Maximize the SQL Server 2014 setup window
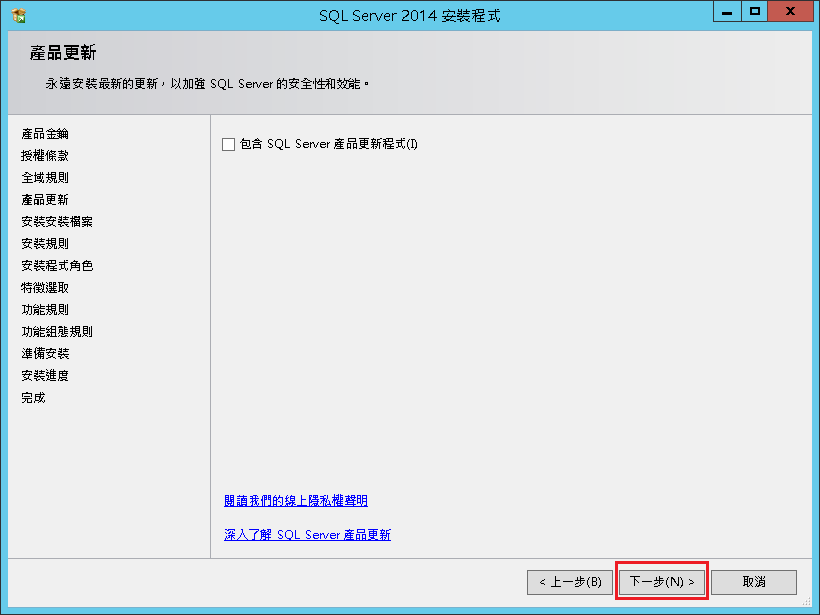Screen dimensions: 820x615 (754, 12)
